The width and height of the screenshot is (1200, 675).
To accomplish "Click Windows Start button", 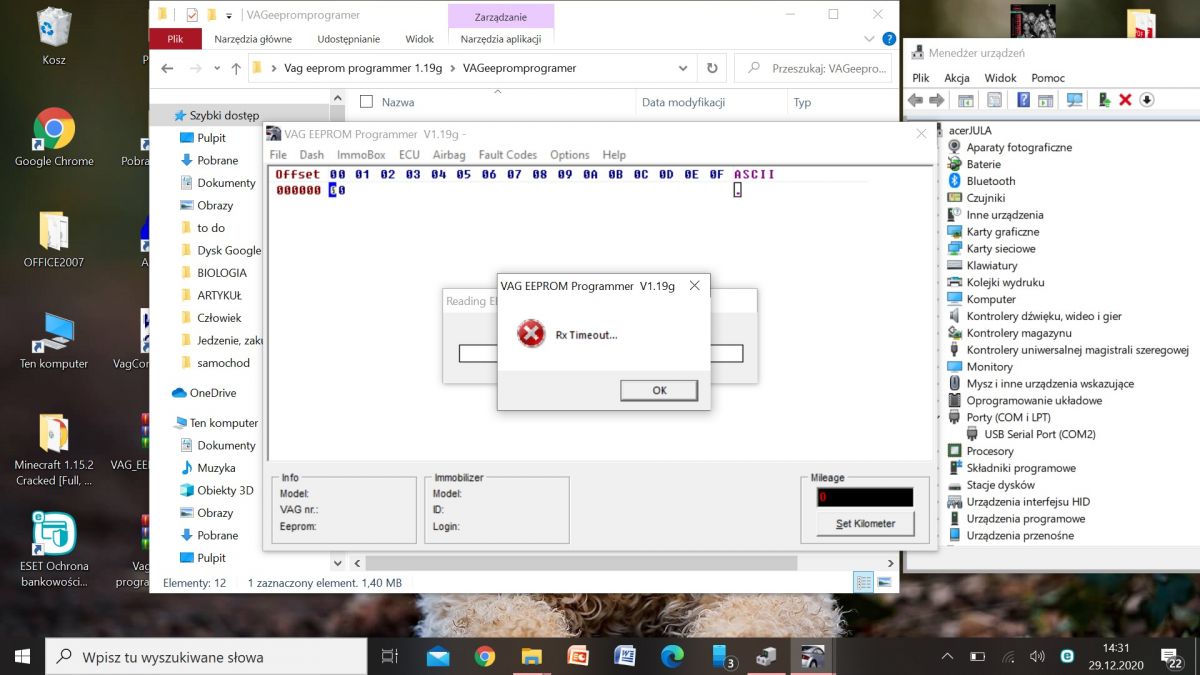I will (22, 657).
